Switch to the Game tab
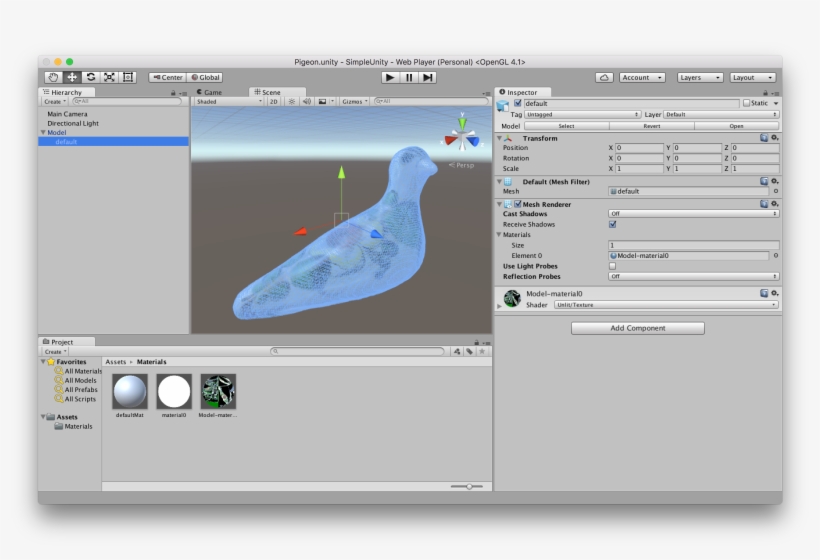820x560 pixels. (x=210, y=92)
